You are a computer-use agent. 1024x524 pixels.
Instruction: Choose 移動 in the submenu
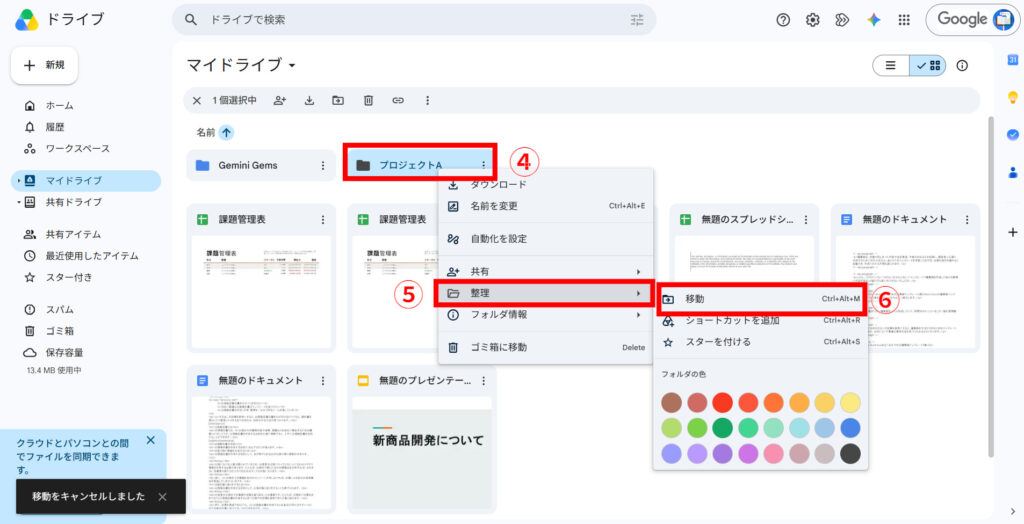point(761,299)
